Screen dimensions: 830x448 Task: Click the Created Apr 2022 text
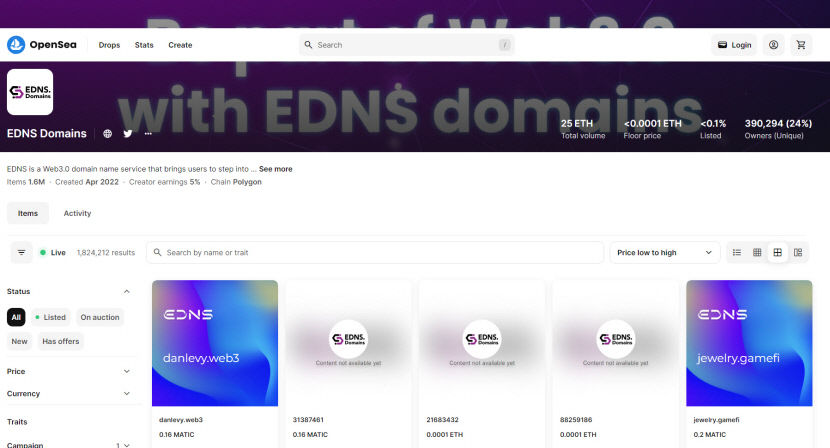coord(87,182)
